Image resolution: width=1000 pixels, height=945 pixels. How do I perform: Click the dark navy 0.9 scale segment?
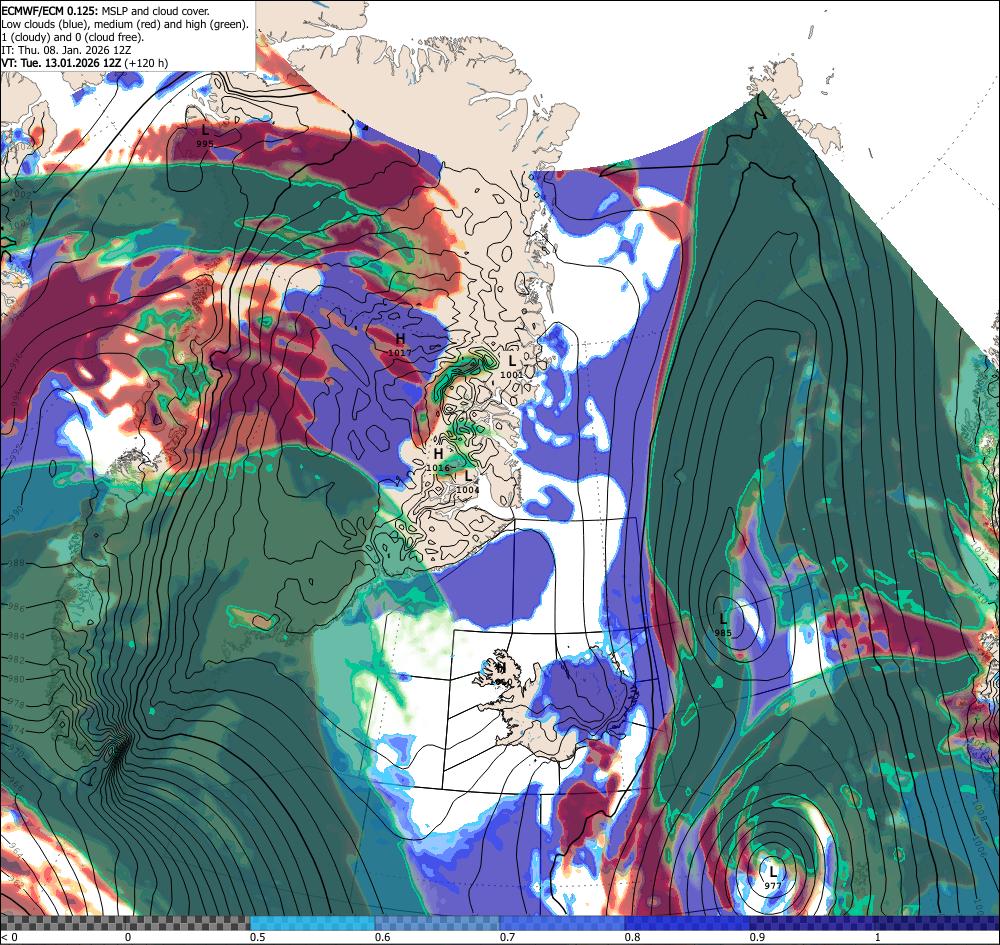(812, 923)
